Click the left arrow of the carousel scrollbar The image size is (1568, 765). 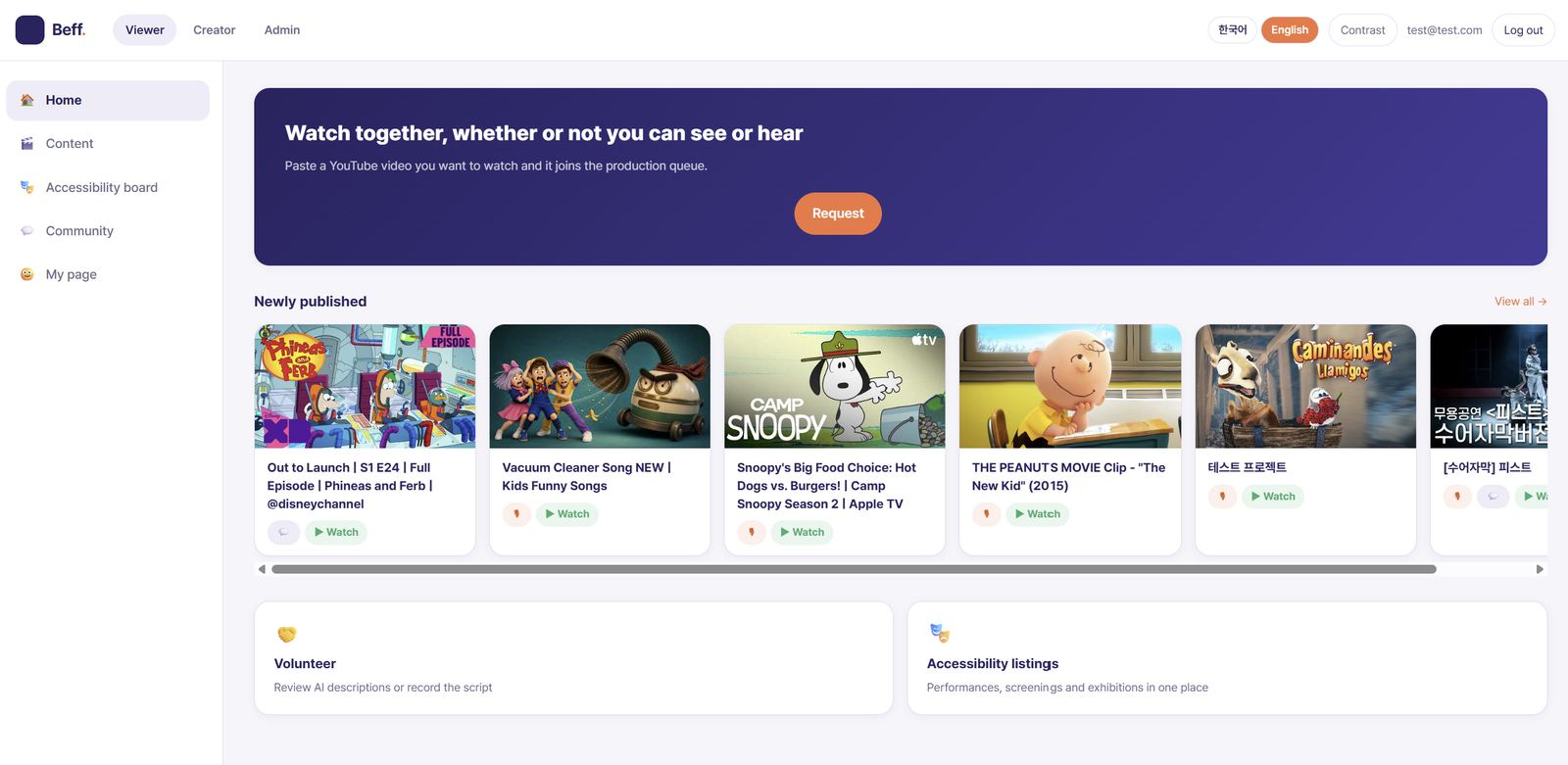(x=262, y=569)
